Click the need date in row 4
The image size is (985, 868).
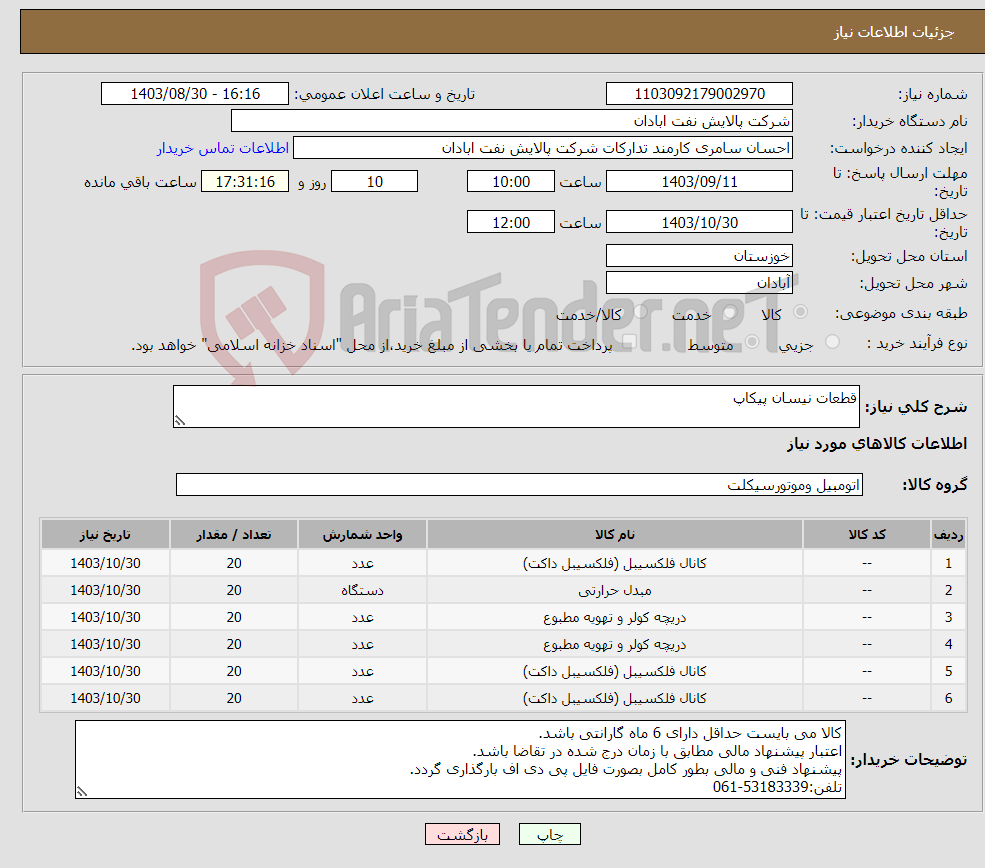(x=106, y=644)
